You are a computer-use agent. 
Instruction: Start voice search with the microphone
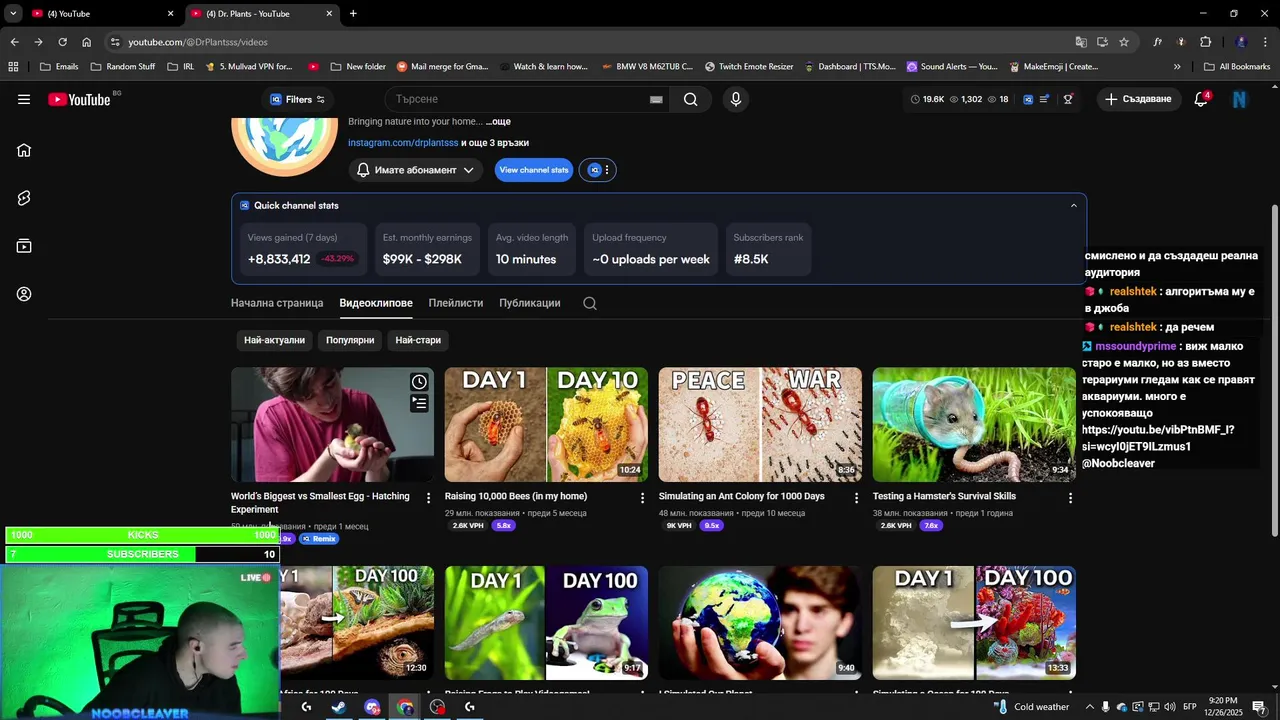pyautogui.click(x=736, y=99)
